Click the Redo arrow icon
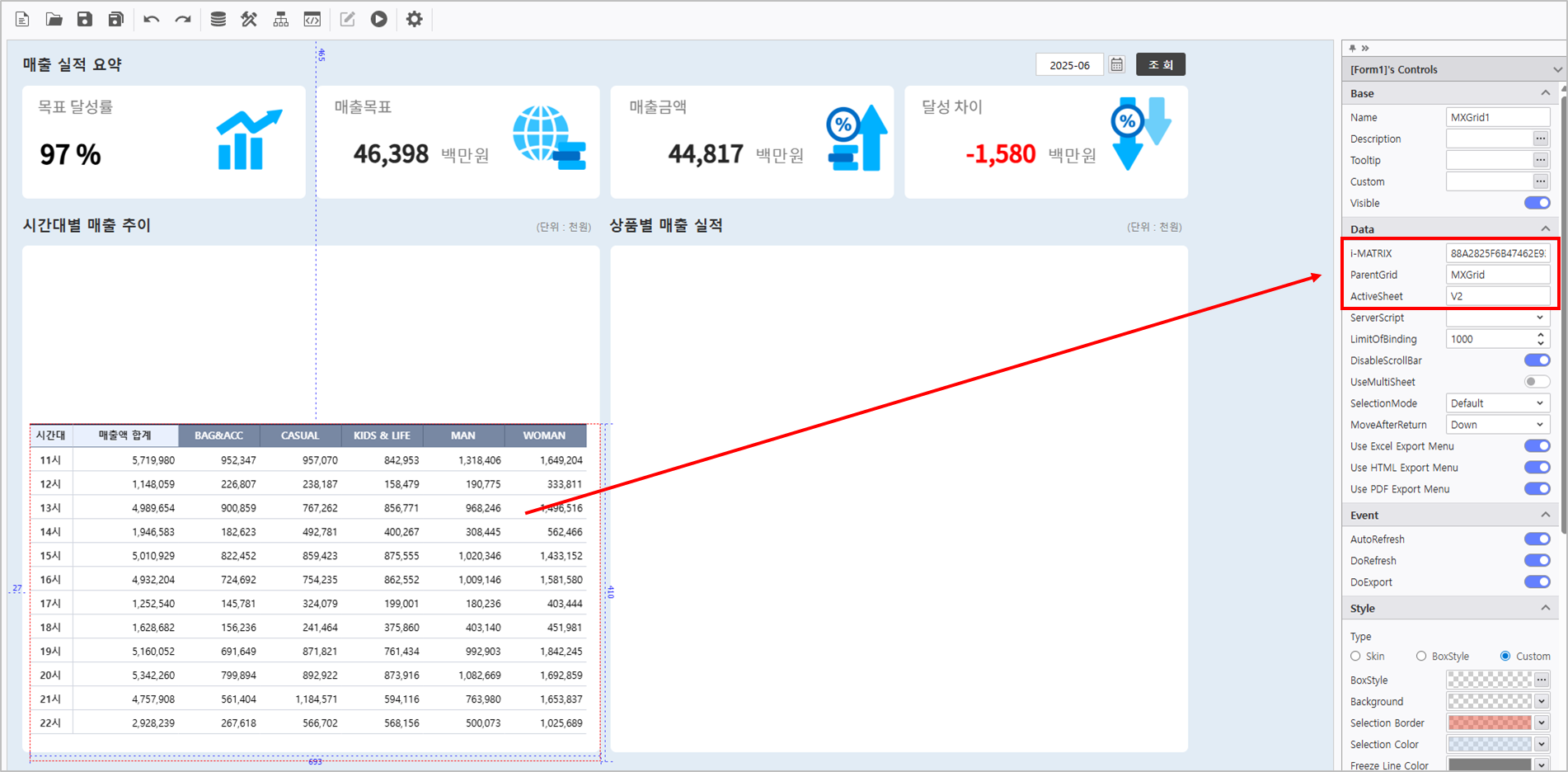 182,19
